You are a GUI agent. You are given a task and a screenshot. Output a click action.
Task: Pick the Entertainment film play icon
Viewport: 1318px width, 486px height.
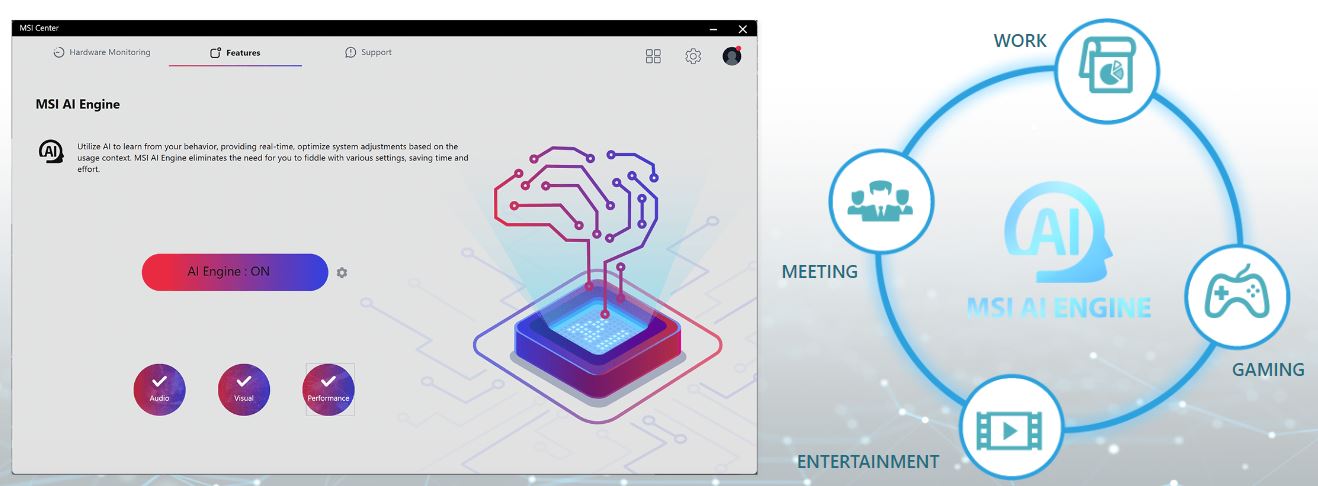click(x=1011, y=428)
